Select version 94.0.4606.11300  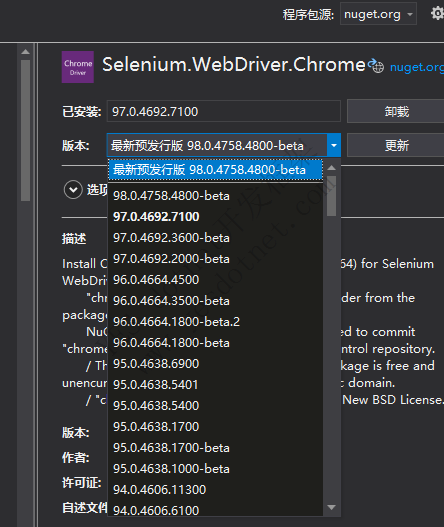215,490
